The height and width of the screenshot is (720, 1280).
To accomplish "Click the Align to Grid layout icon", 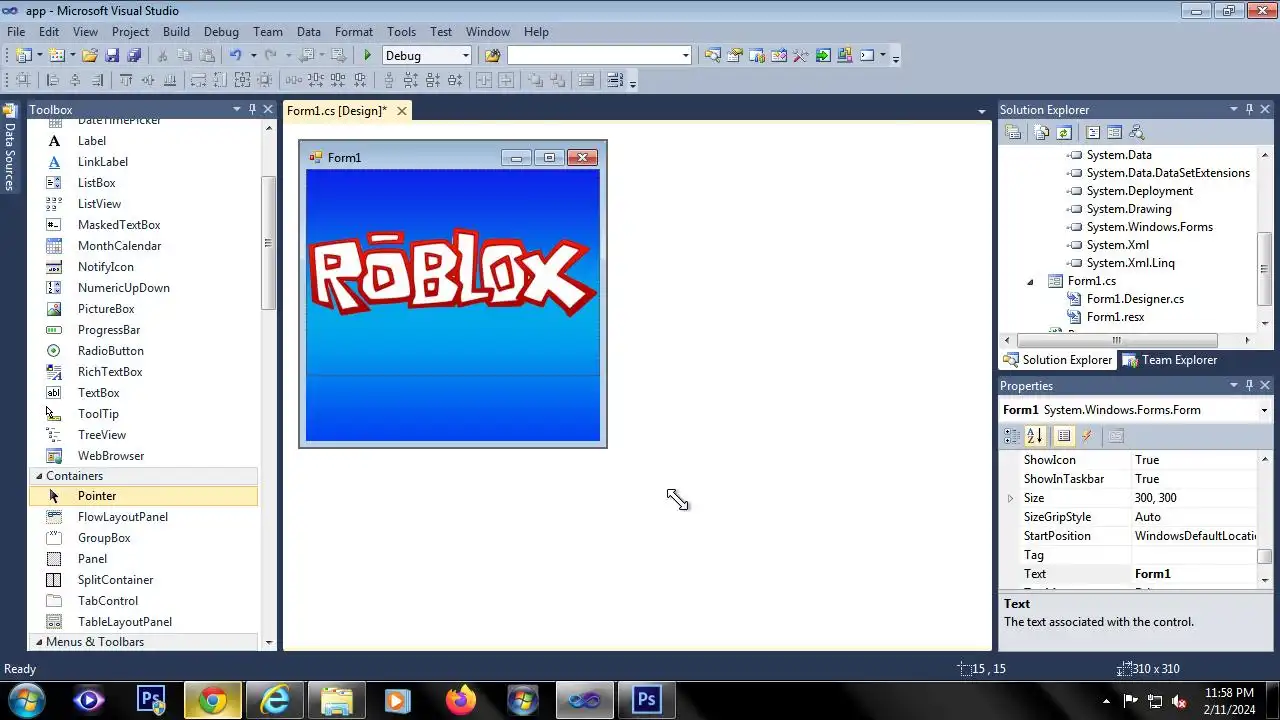I will click(x=23, y=80).
